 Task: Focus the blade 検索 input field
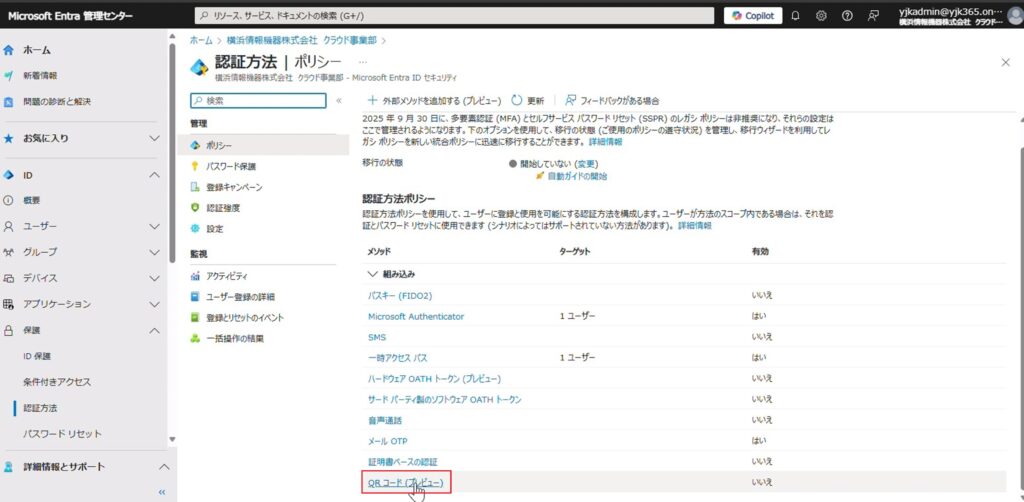(x=258, y=101)
